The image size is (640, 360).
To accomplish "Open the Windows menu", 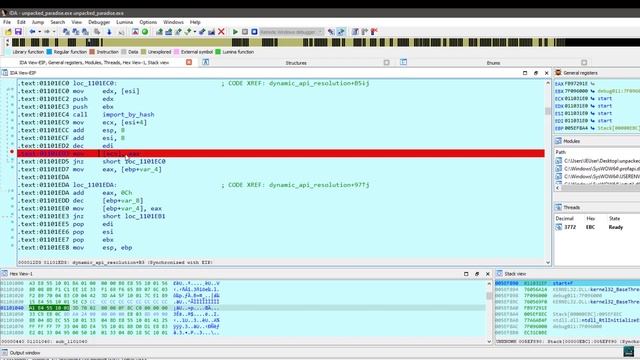I will [x=173, y=22].
